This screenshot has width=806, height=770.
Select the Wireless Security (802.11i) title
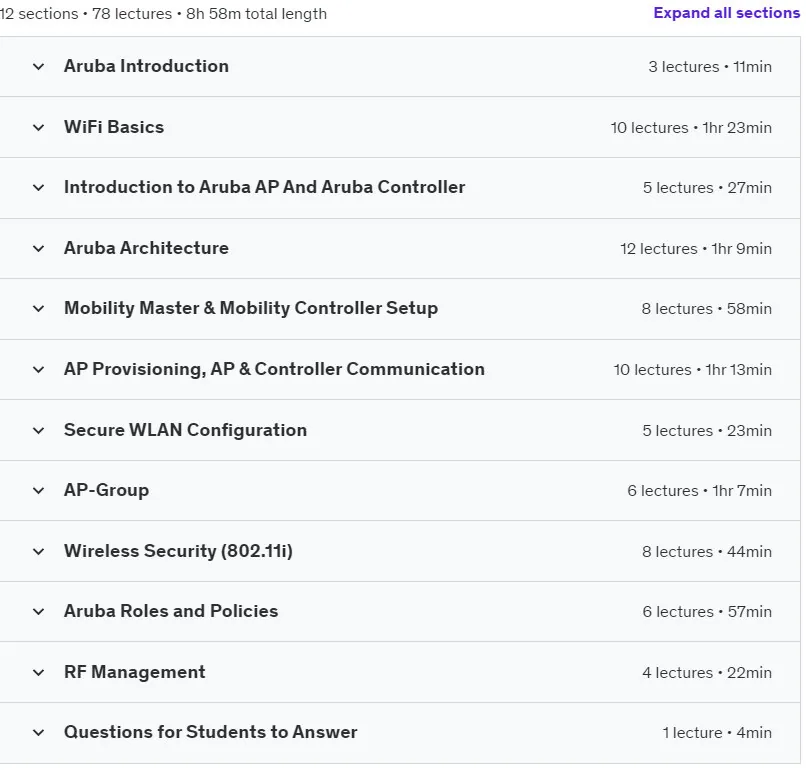coord(178,551)
